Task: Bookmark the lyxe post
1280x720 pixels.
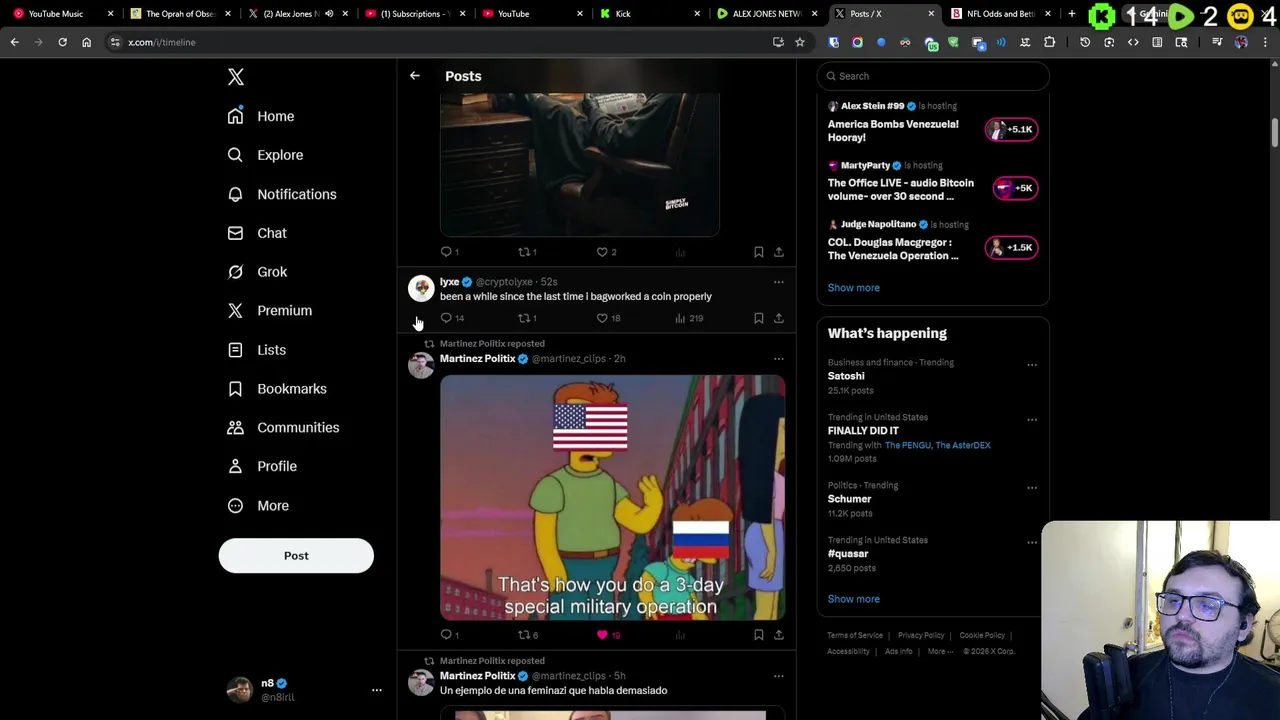Action: 758,318
